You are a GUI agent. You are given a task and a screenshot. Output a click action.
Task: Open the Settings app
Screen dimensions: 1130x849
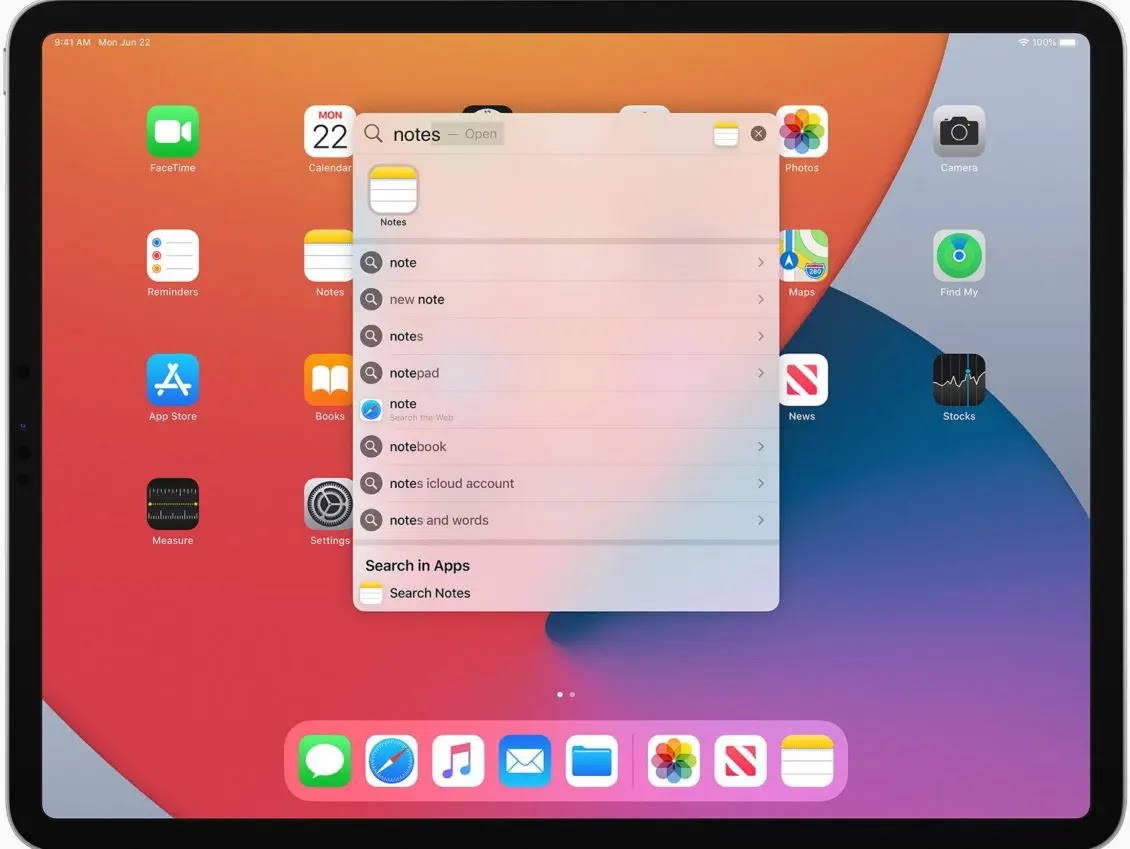tap(329, 504)
